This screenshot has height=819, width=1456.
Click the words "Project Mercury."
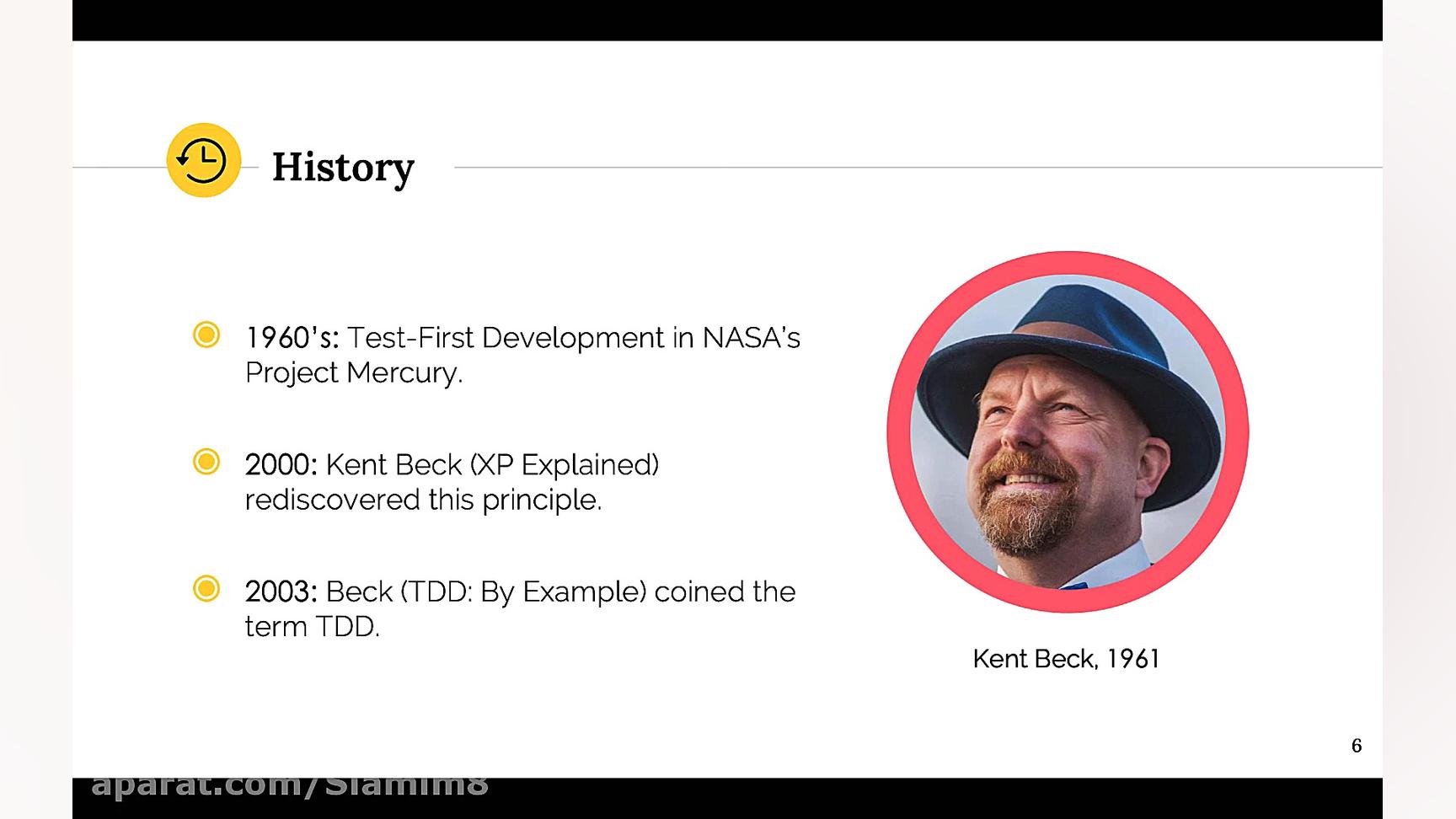pos(354,372)
